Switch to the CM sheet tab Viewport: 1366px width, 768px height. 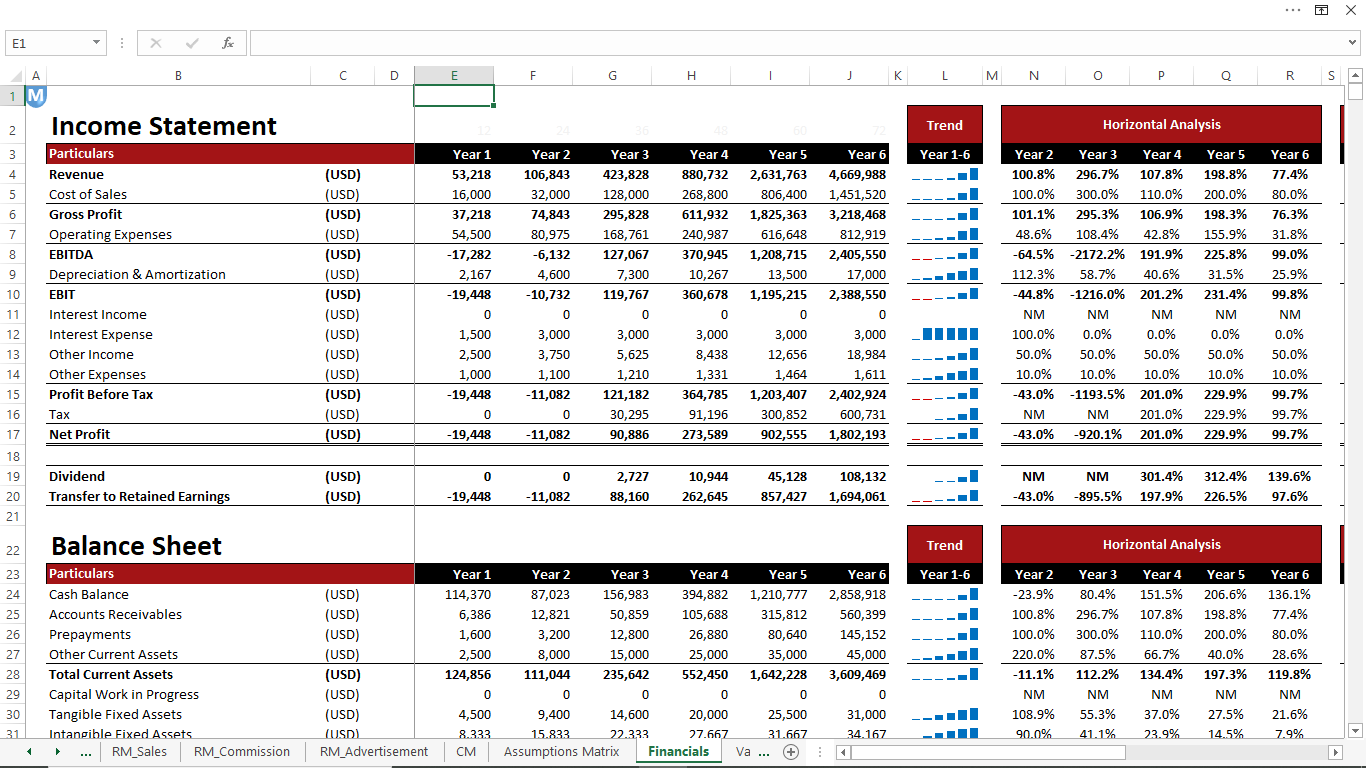(x=466, y=752)
